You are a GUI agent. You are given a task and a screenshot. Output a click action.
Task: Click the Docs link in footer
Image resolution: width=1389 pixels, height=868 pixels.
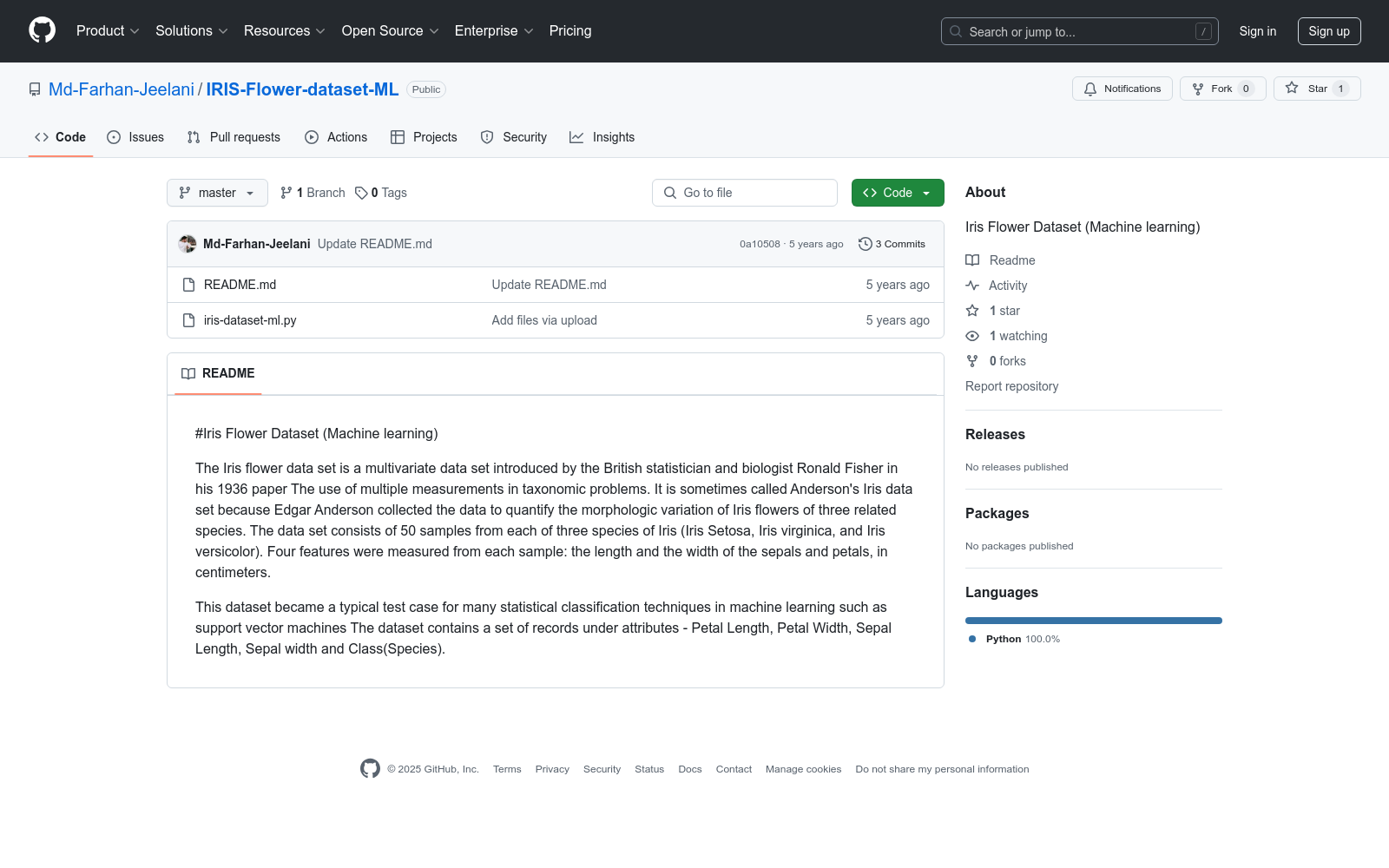tap(690, 769)
